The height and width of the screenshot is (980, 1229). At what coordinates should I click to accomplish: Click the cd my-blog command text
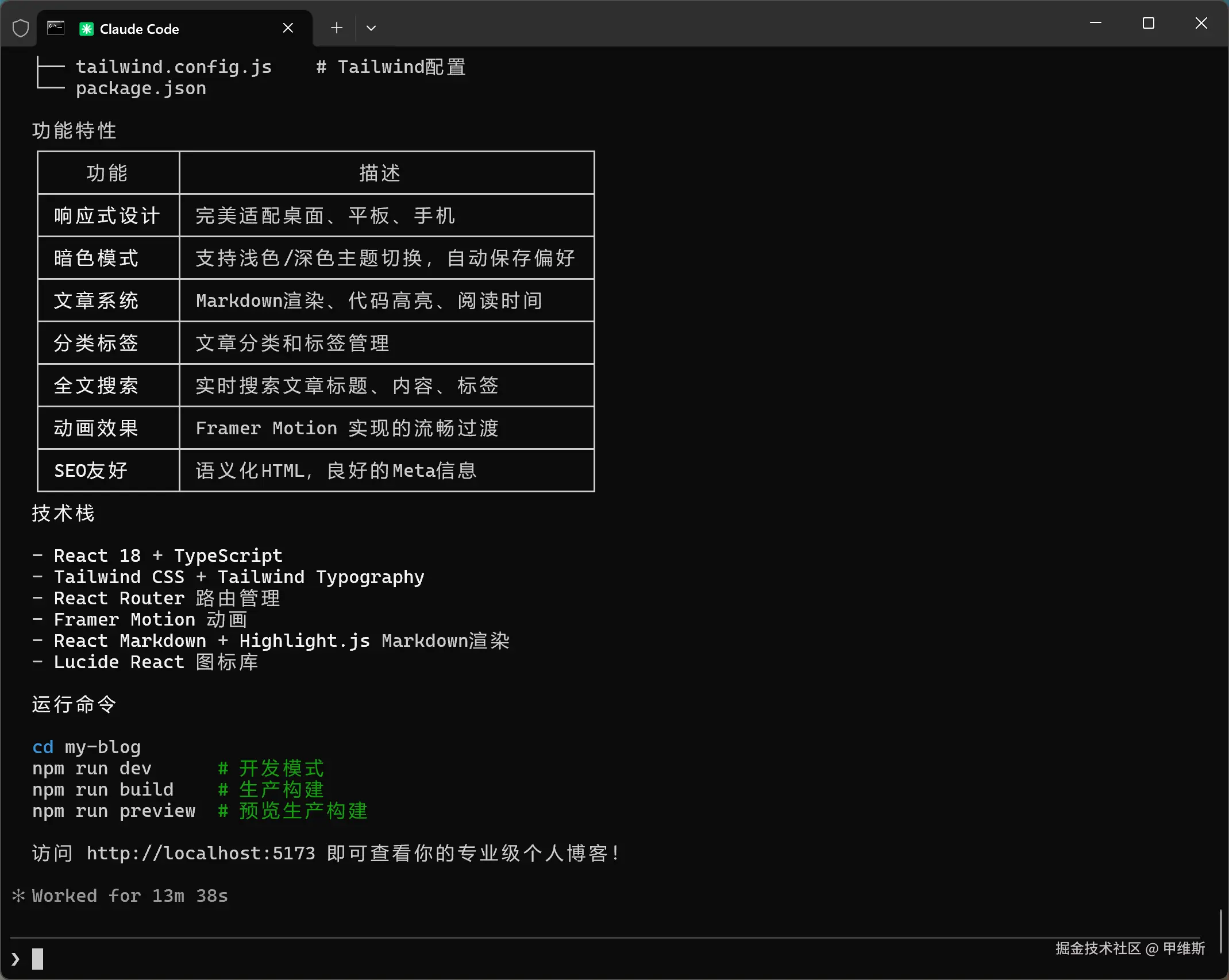point(86,747)
